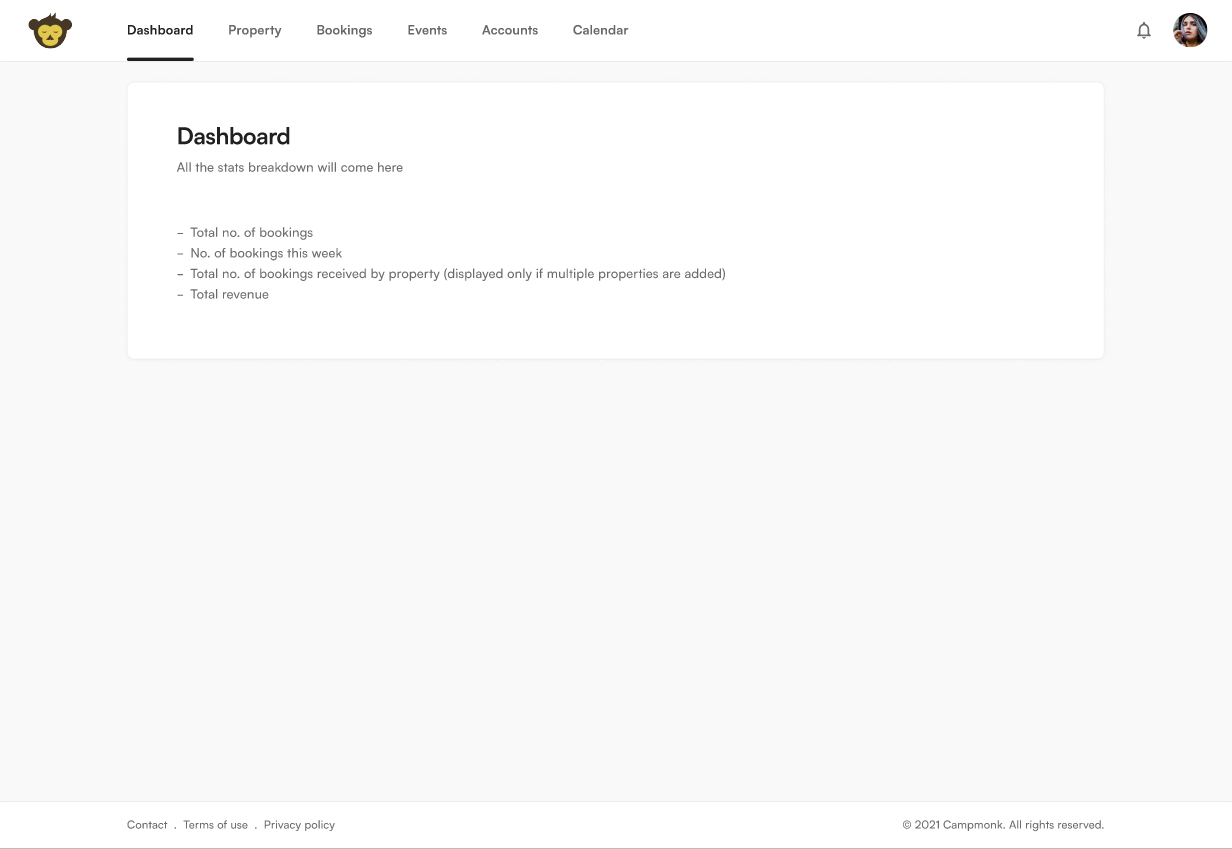The image size is (1232, 849).
Task: View the Privacy policy link
Action: point(299,825)
